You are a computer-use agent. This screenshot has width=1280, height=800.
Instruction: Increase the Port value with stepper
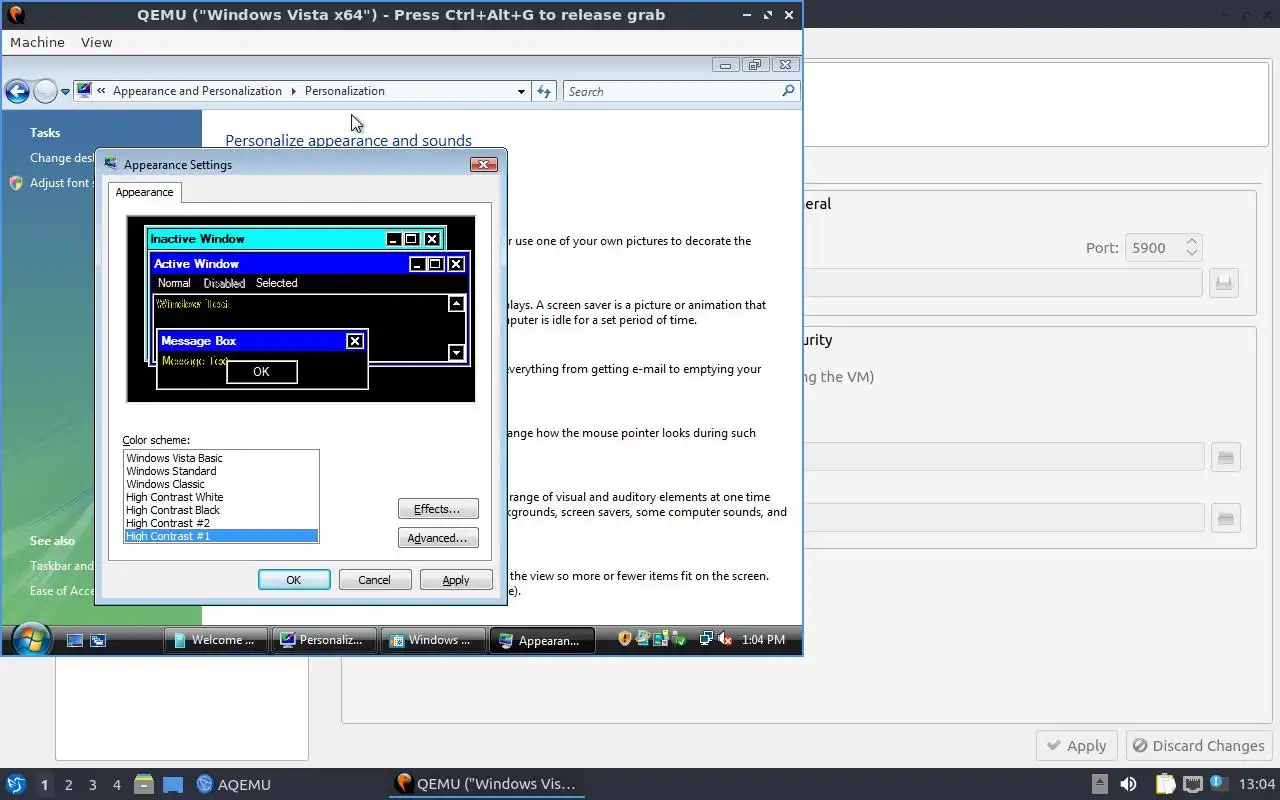click(x=1191, y=241)
